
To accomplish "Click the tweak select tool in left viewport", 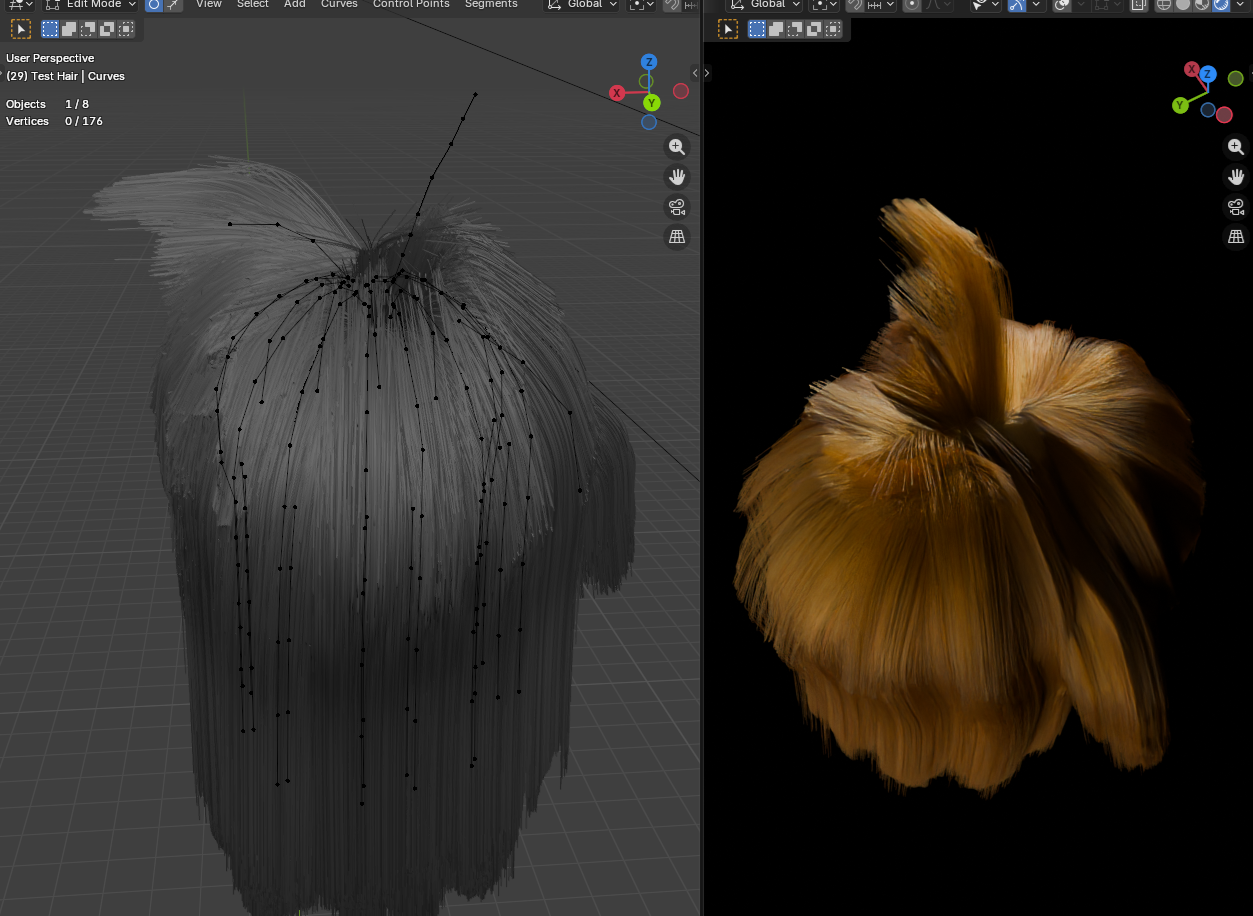I will 21,29.
